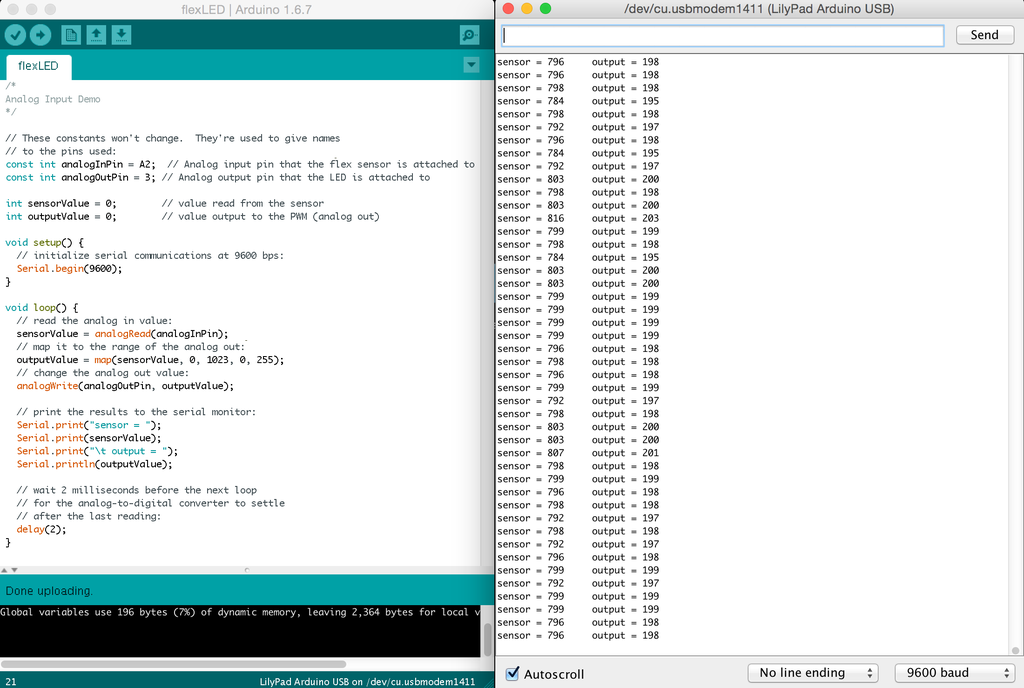This screenshot has height=688, width=1024.
Task: Click the Analog Input Demo comment
Action: (x=53, y=99)
